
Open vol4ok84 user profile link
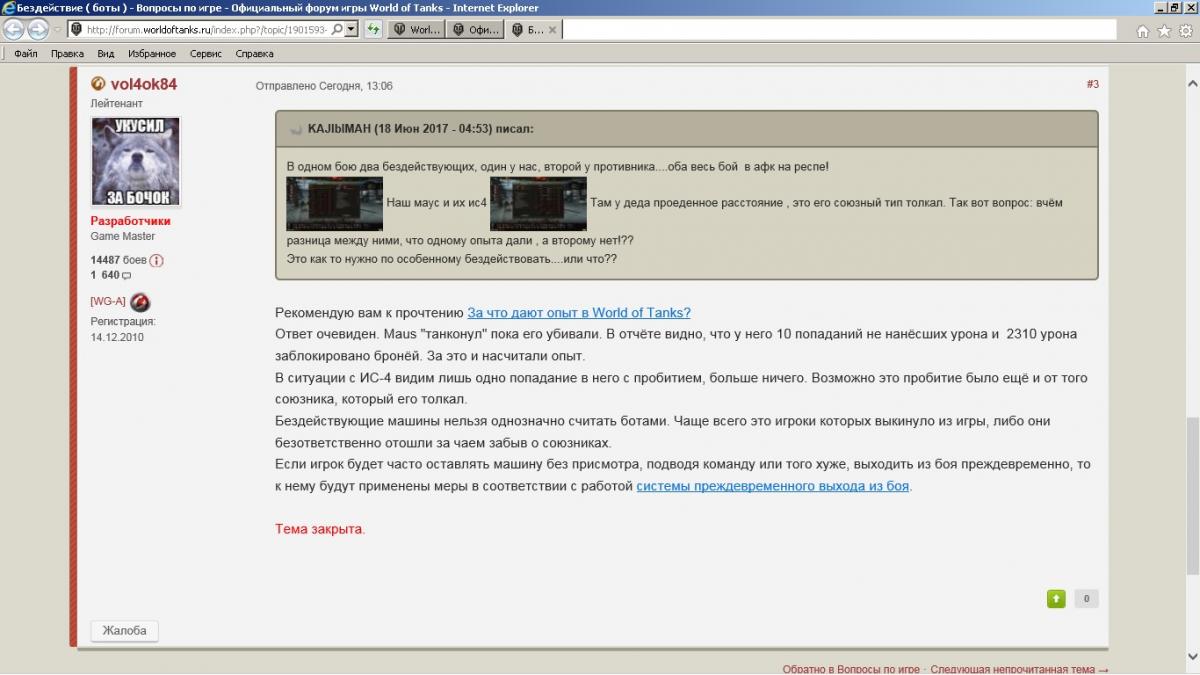144,84
